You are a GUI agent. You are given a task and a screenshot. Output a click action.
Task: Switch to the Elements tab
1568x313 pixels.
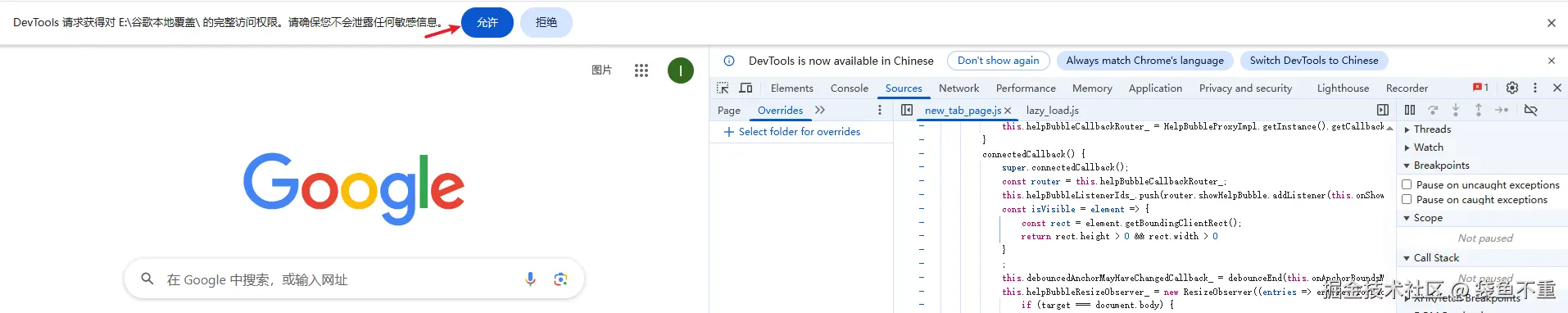coord(792,88)
